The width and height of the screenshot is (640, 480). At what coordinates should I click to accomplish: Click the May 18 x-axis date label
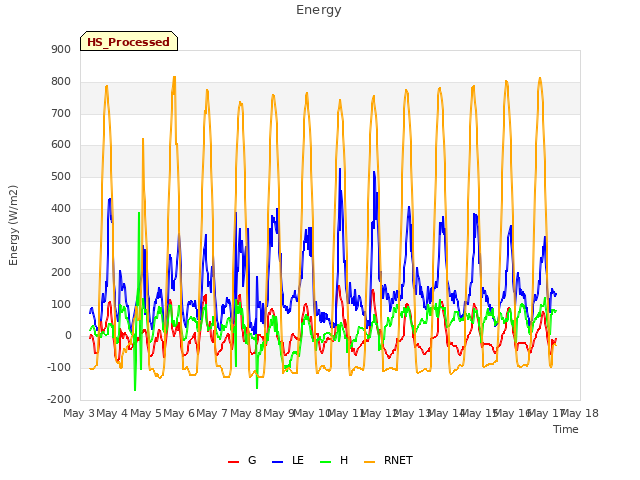click(x=580, y=413)
